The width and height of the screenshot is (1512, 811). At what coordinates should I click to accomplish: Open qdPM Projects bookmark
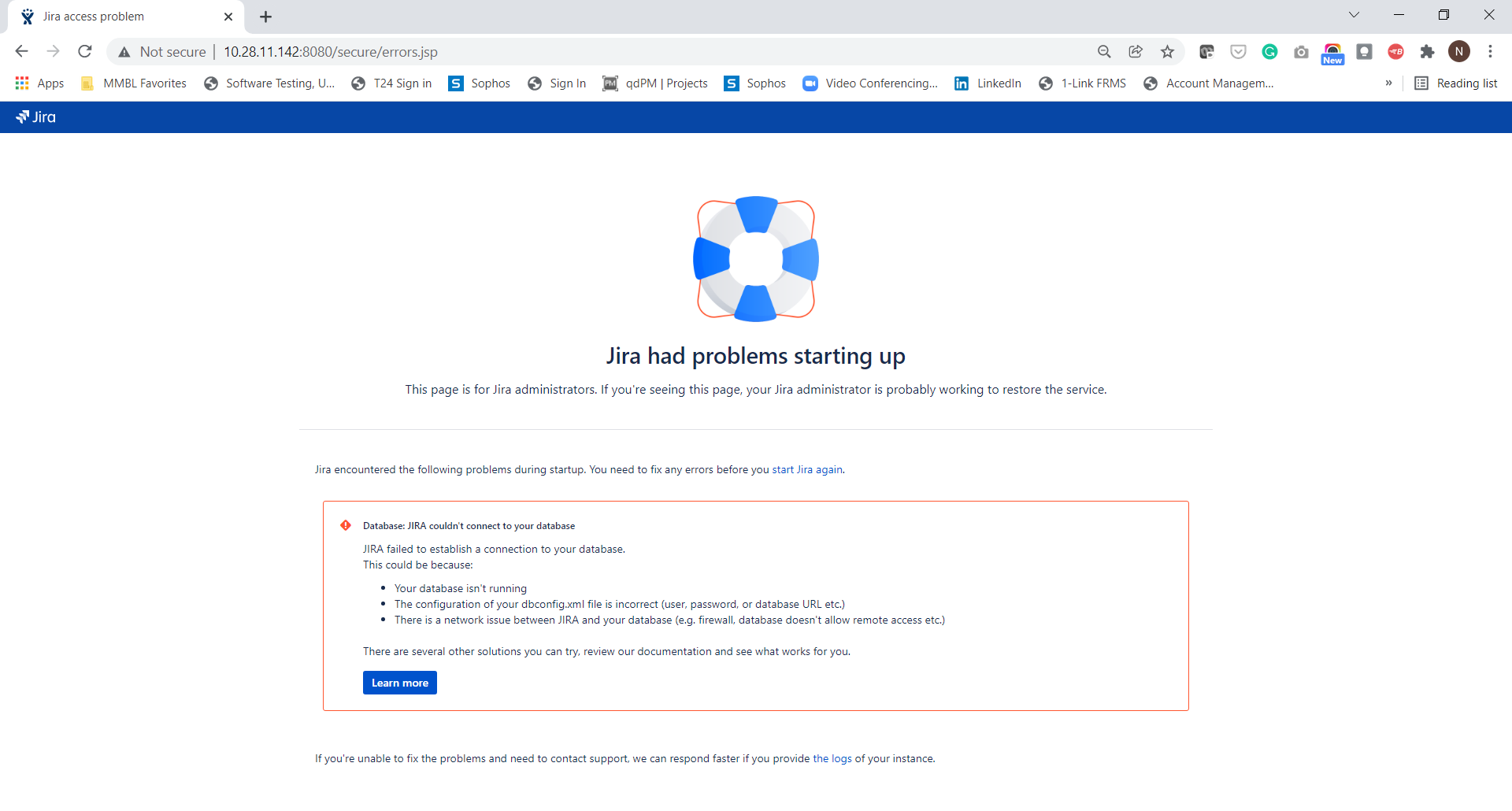[654, 83]
